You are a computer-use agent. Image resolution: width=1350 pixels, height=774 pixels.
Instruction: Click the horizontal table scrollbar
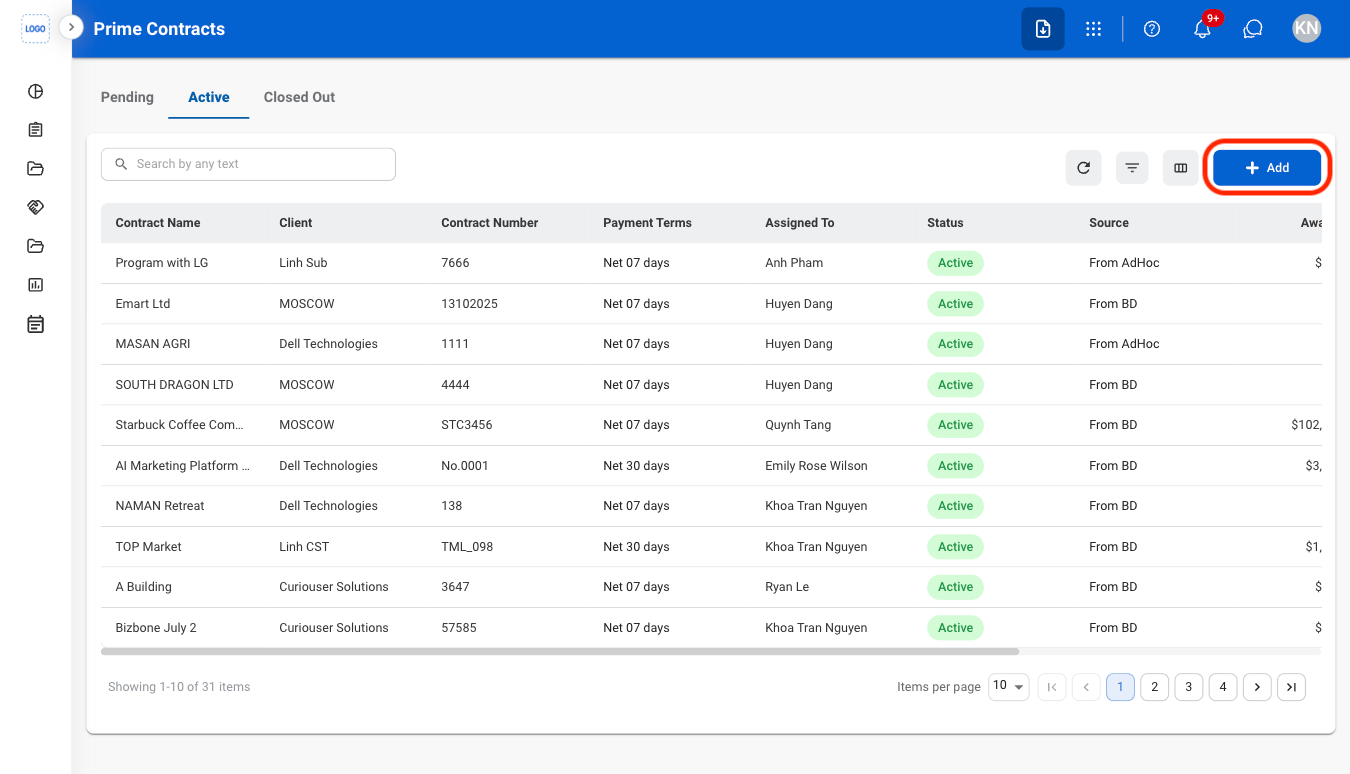tap(560, 651)
